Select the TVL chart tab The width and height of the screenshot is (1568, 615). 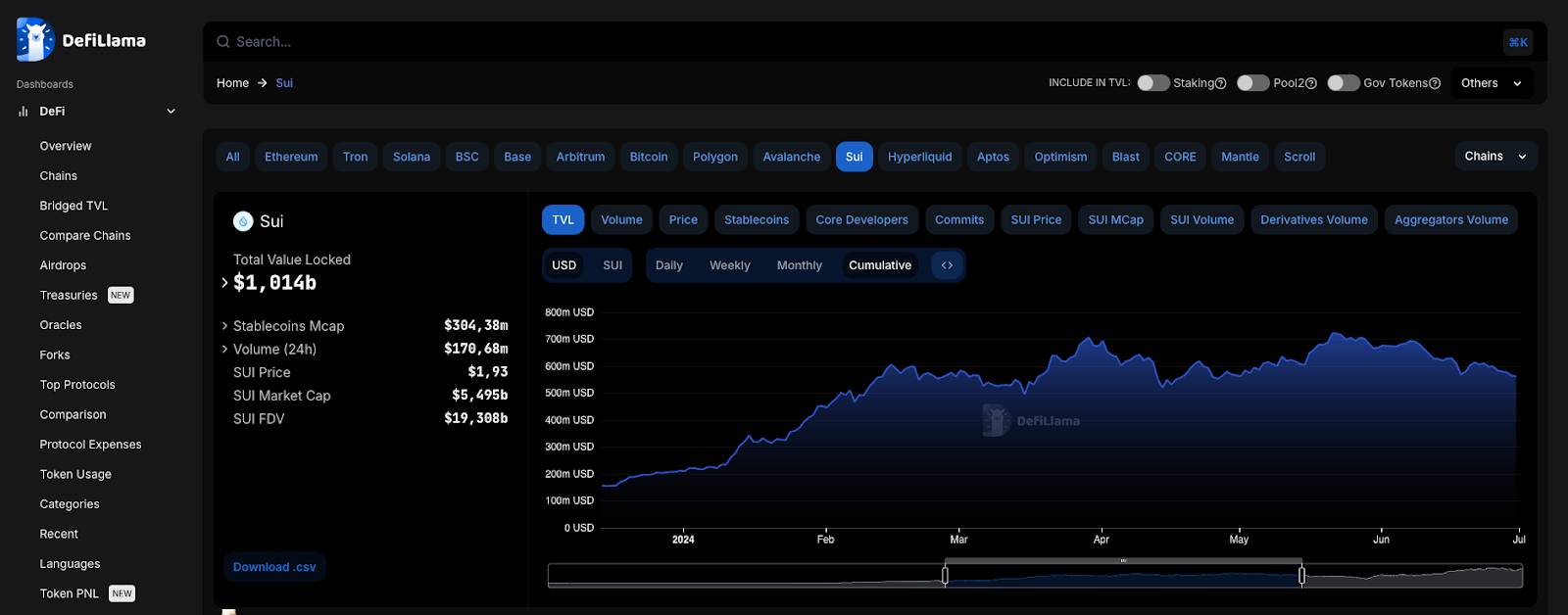point(563,220)
